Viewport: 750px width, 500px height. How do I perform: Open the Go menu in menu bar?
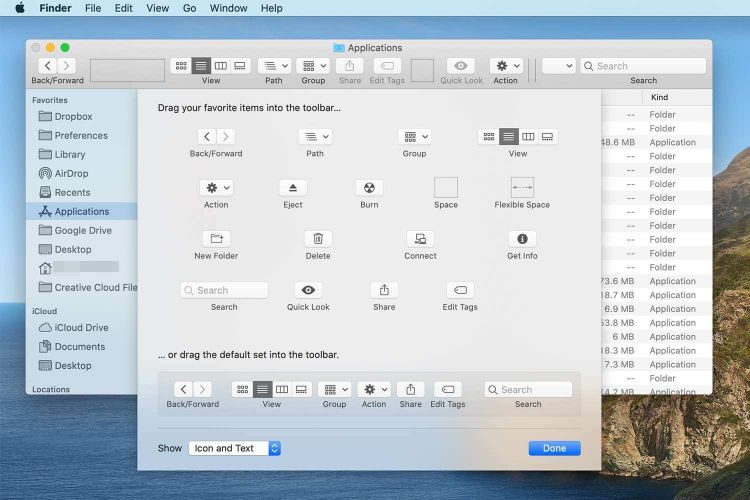point(190,8)
